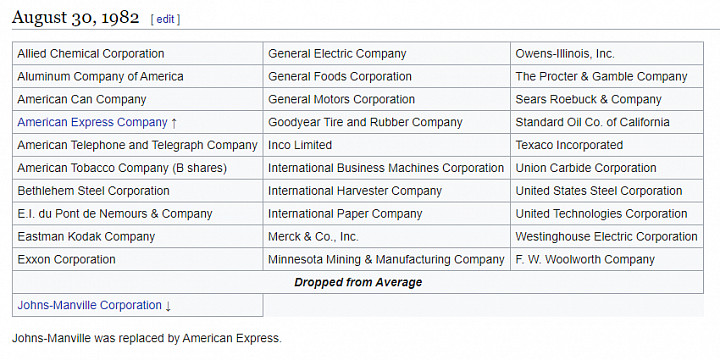
Task: Select the Union Carbide Corporation cell
Action: click(607, 168)
